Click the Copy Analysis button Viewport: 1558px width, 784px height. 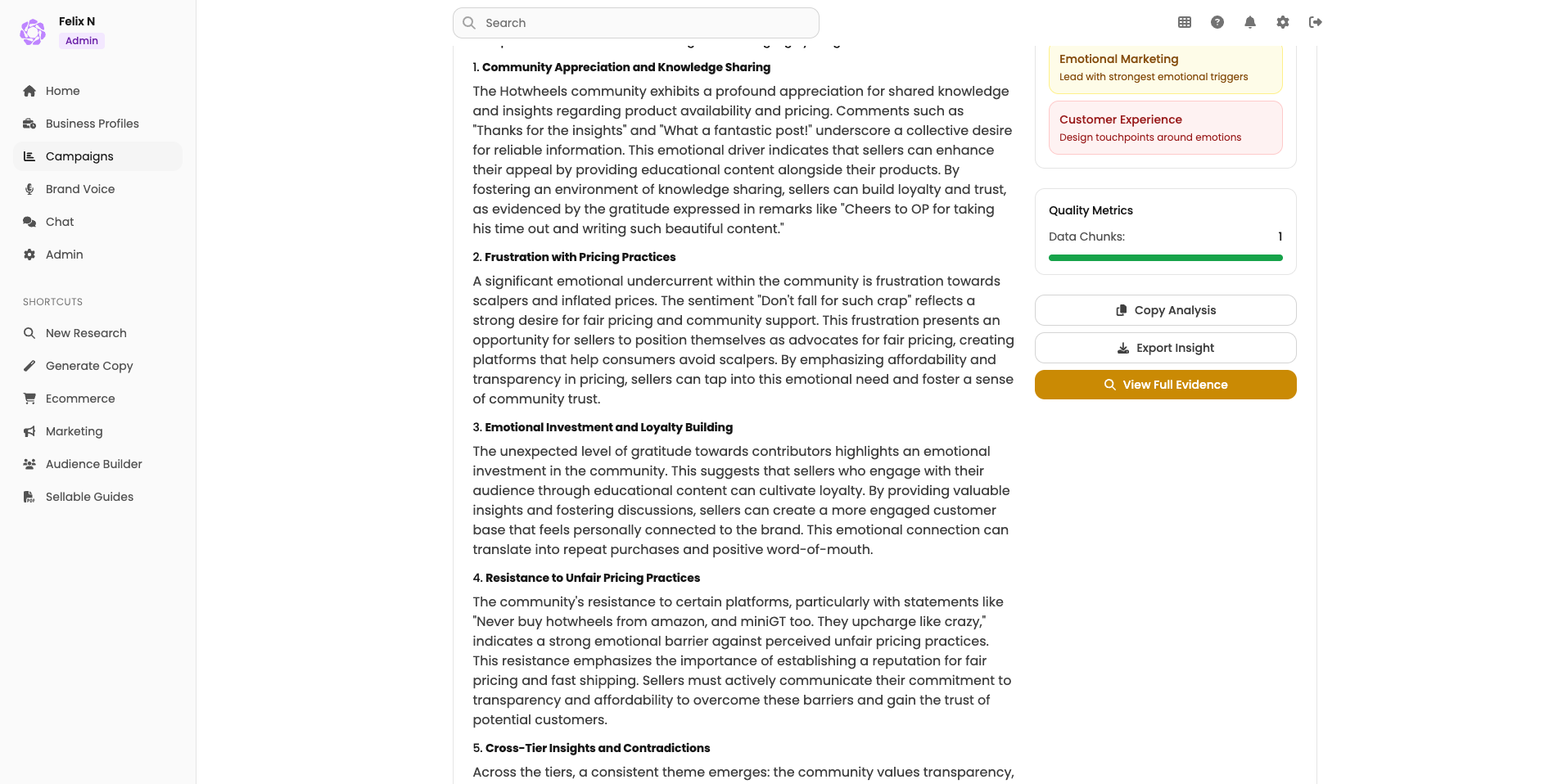1165,310
